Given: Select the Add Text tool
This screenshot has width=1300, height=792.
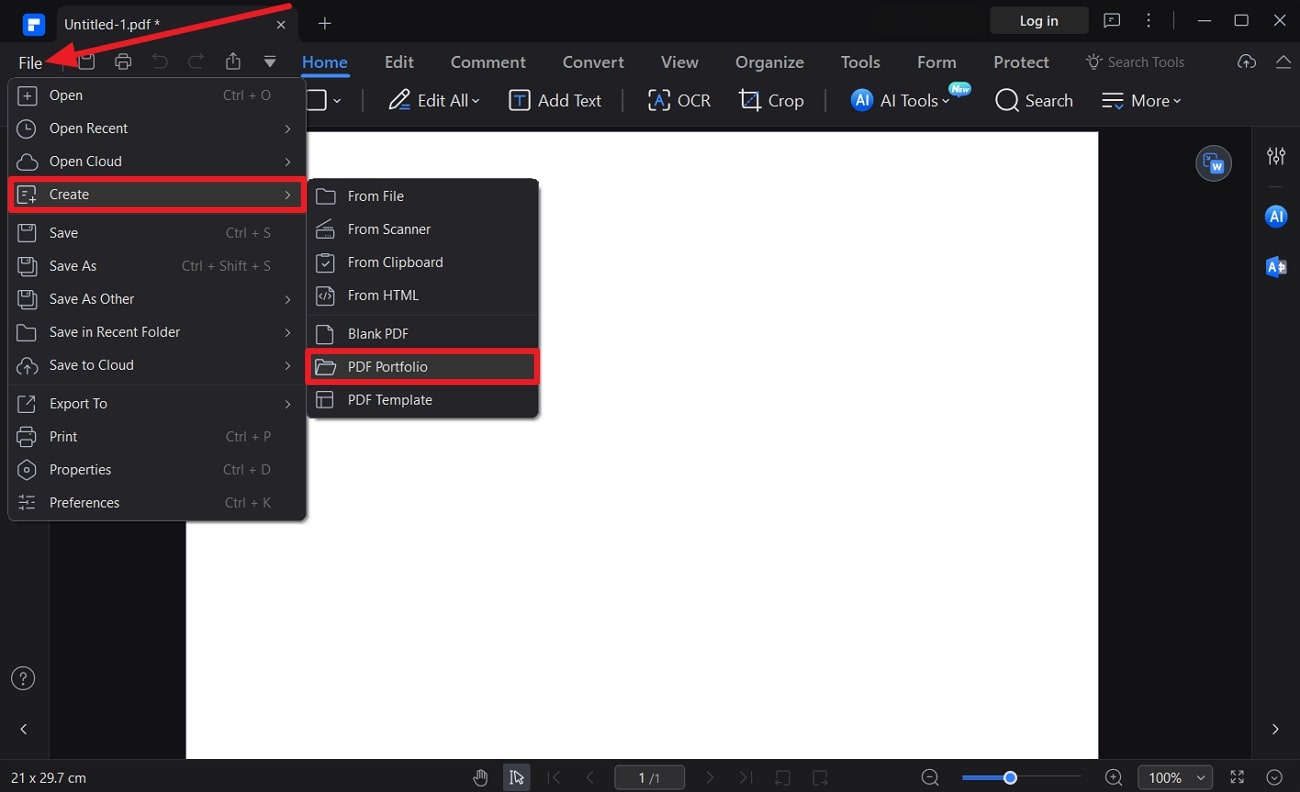Looking at the screenshot, I should pyautogui.click(x=555, y=100).
